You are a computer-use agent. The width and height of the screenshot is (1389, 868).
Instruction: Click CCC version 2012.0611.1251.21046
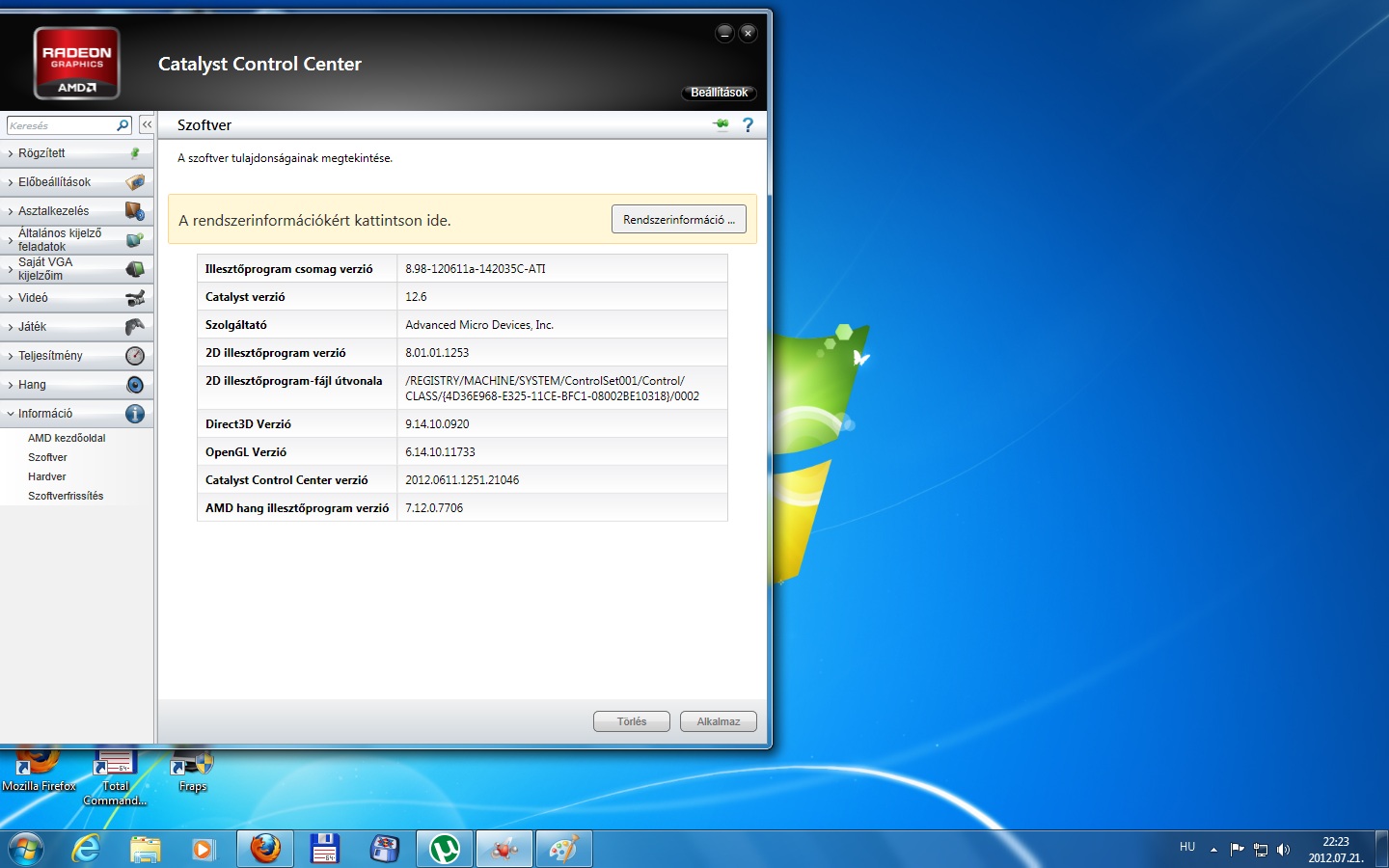(x=462, y=480)
